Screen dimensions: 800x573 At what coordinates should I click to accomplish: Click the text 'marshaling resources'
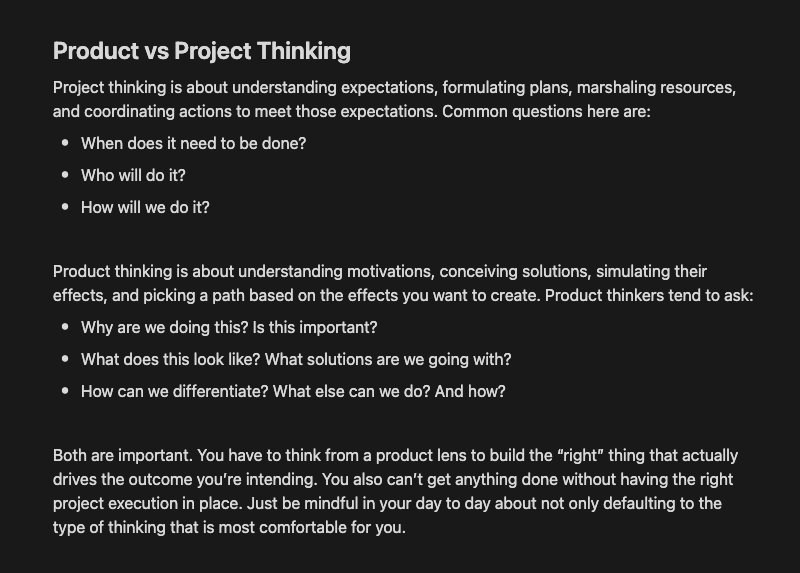click(655, 87)
